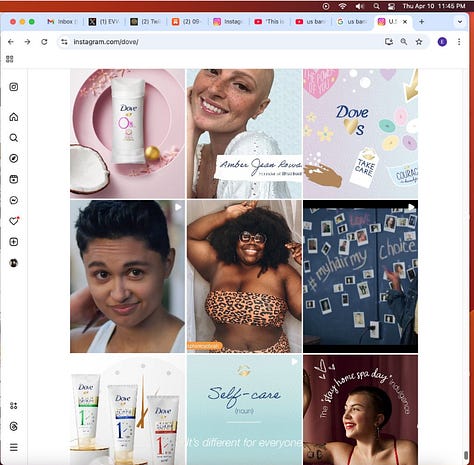
Task: Open Notifications heart icon
Action: (14, 221)
